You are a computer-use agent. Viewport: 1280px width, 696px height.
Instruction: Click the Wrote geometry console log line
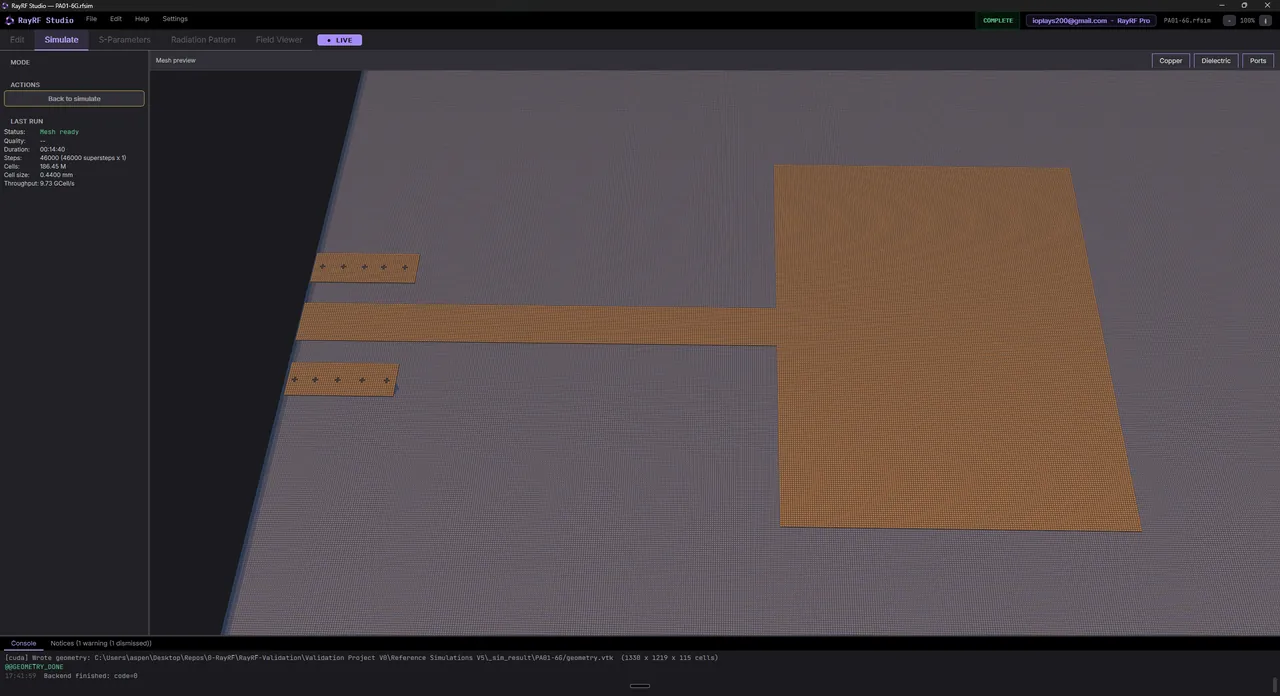(x=361, y=658)
